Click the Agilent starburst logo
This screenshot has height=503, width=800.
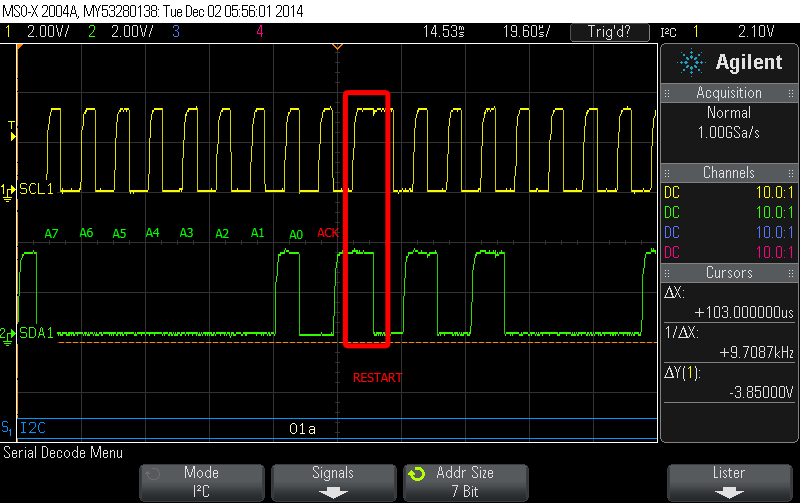690,63
